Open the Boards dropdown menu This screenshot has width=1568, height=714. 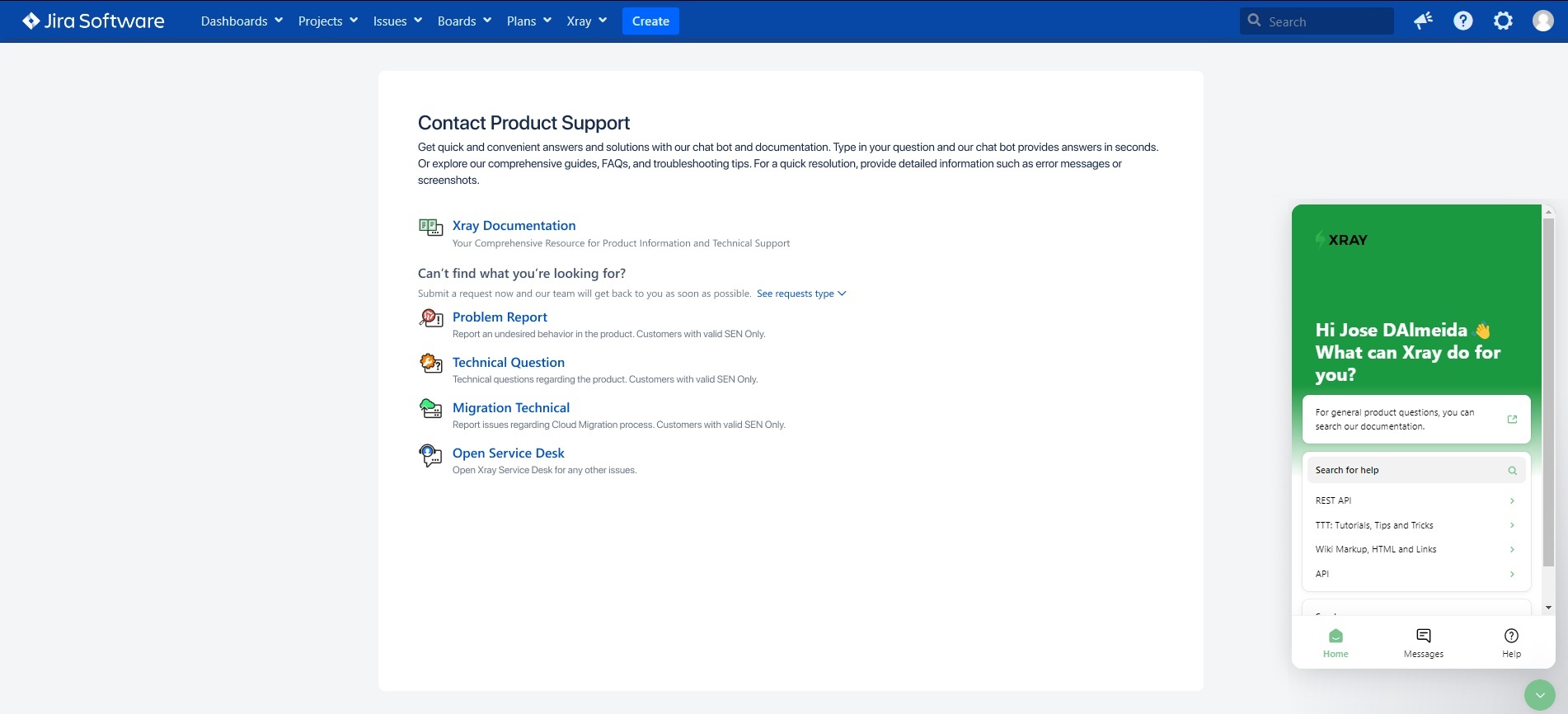tap(464, 21)
